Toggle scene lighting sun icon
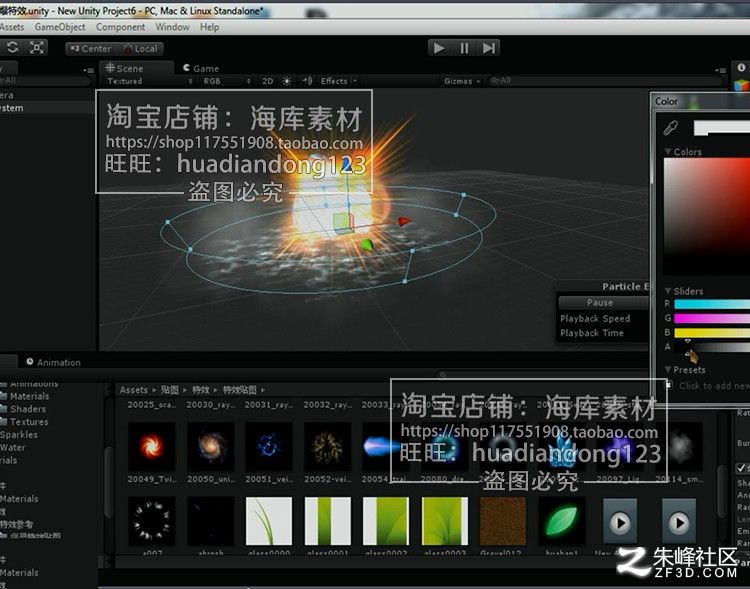Screen dimensions: 750x589 coord(287,81)
